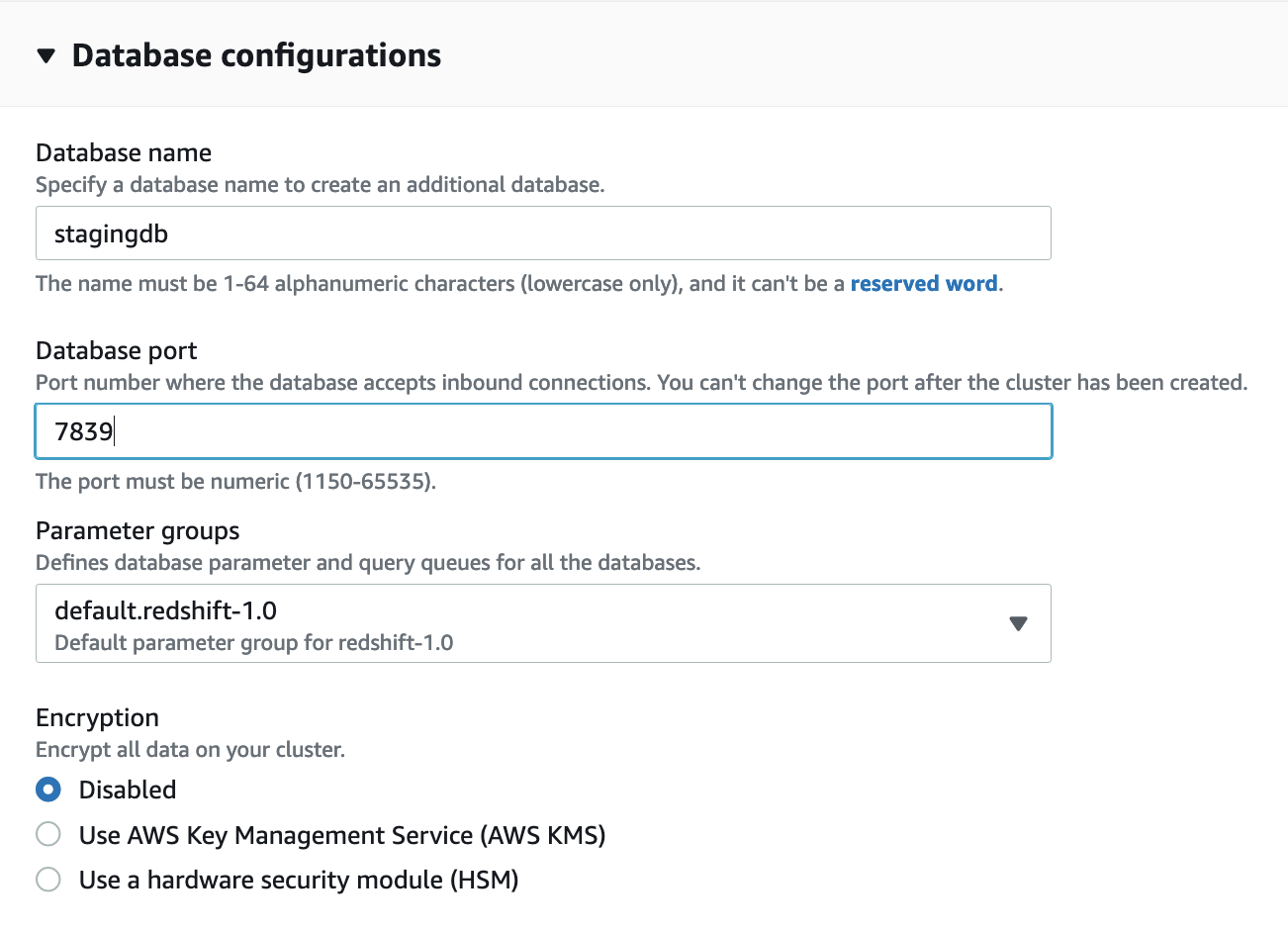Select the Disabled encryption radio button

coord(48,790)
